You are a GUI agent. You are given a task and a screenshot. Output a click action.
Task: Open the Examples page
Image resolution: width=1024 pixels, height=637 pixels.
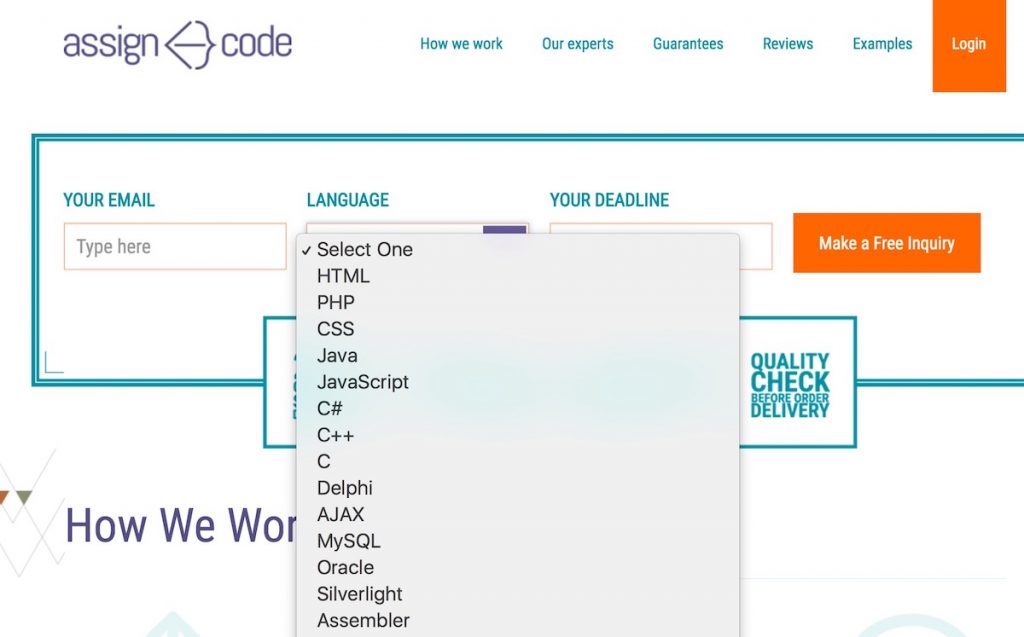click(882, 44)
